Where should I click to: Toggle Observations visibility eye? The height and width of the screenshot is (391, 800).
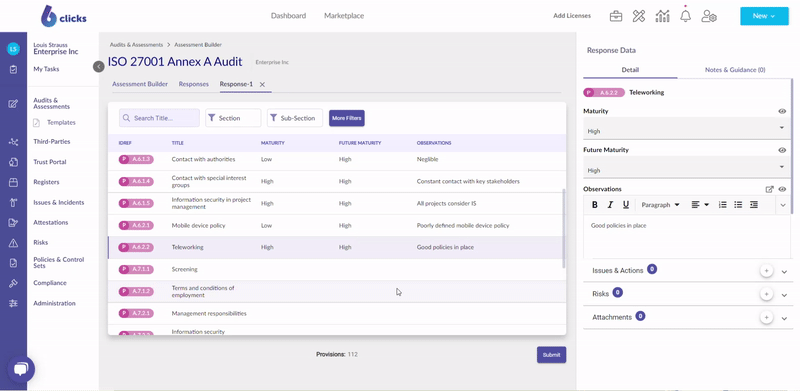click(x=782, y=189)
